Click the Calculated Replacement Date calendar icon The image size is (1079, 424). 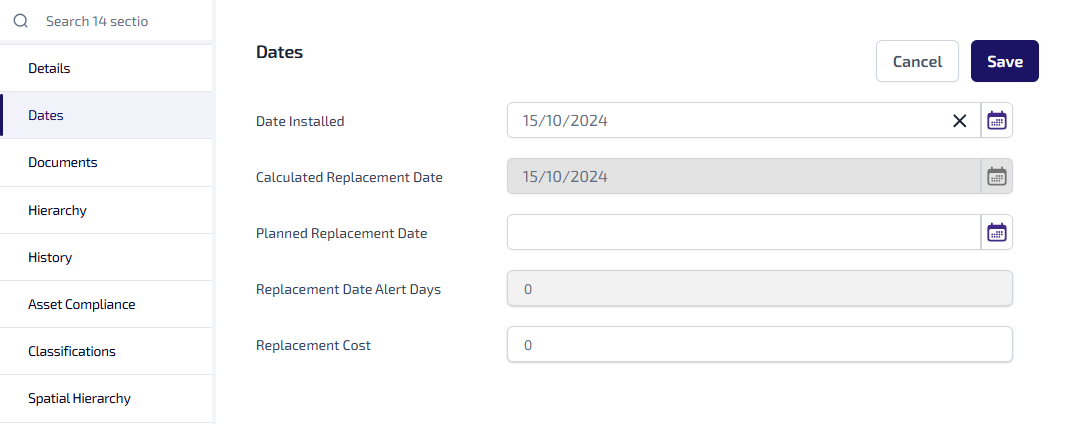point(996,177)
